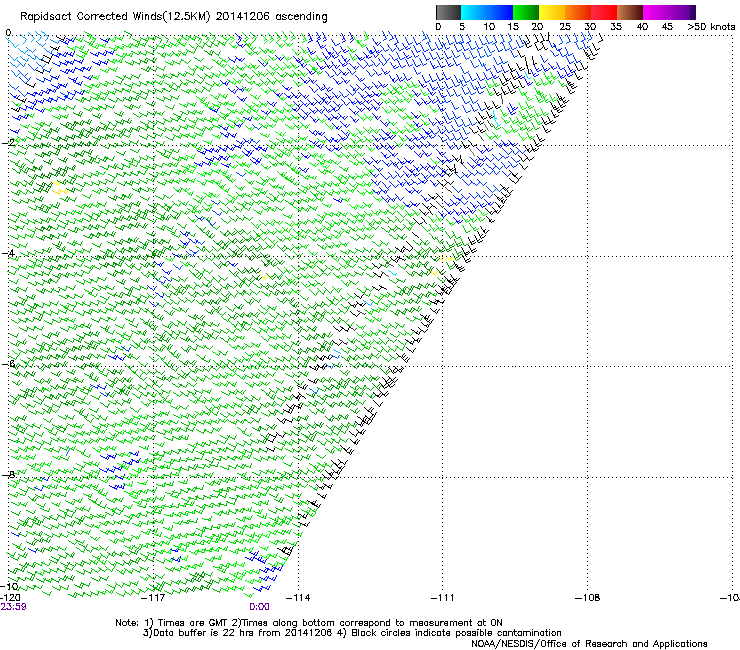
Task: Click the '45' legend scale label
Action: pos(667,27)
